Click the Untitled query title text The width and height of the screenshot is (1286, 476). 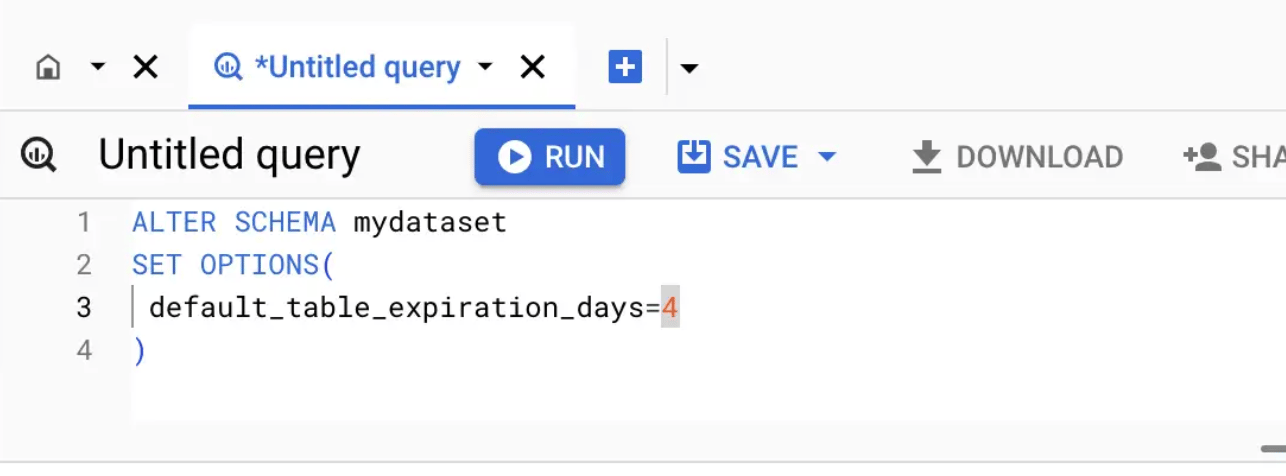229,155
